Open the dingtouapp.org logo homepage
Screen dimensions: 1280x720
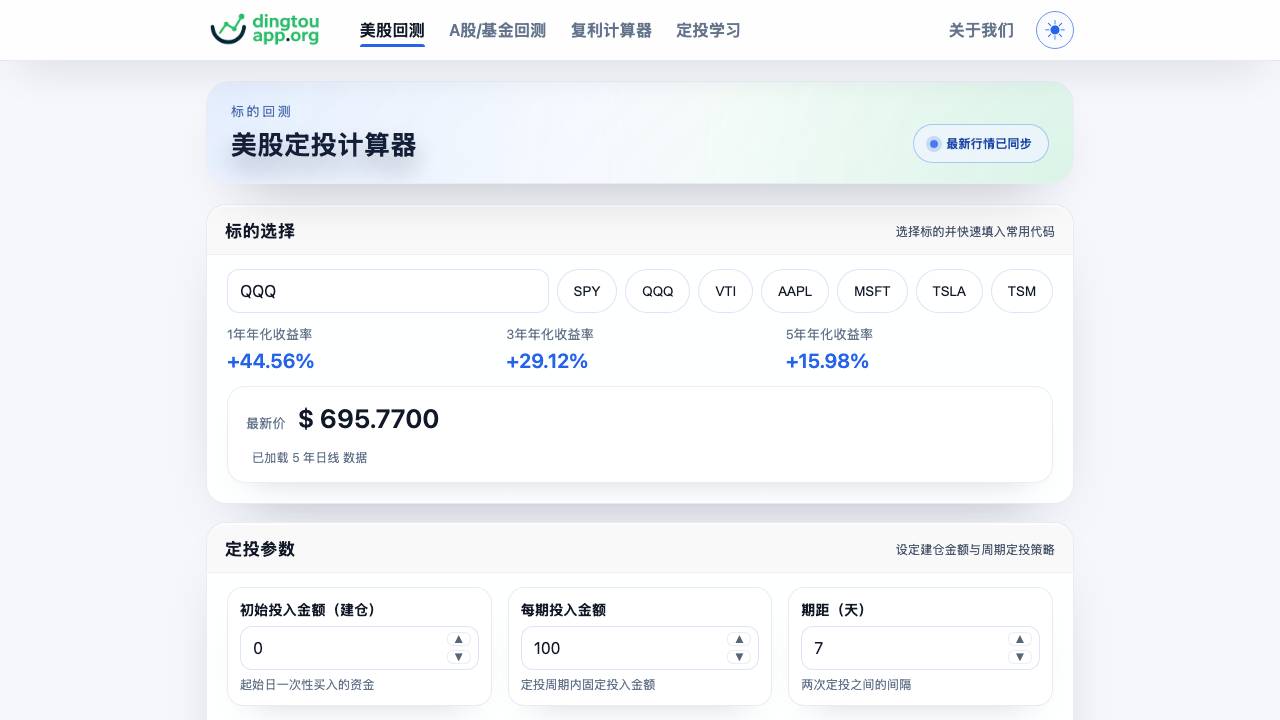pyautogui.click(x=265, y=30)
